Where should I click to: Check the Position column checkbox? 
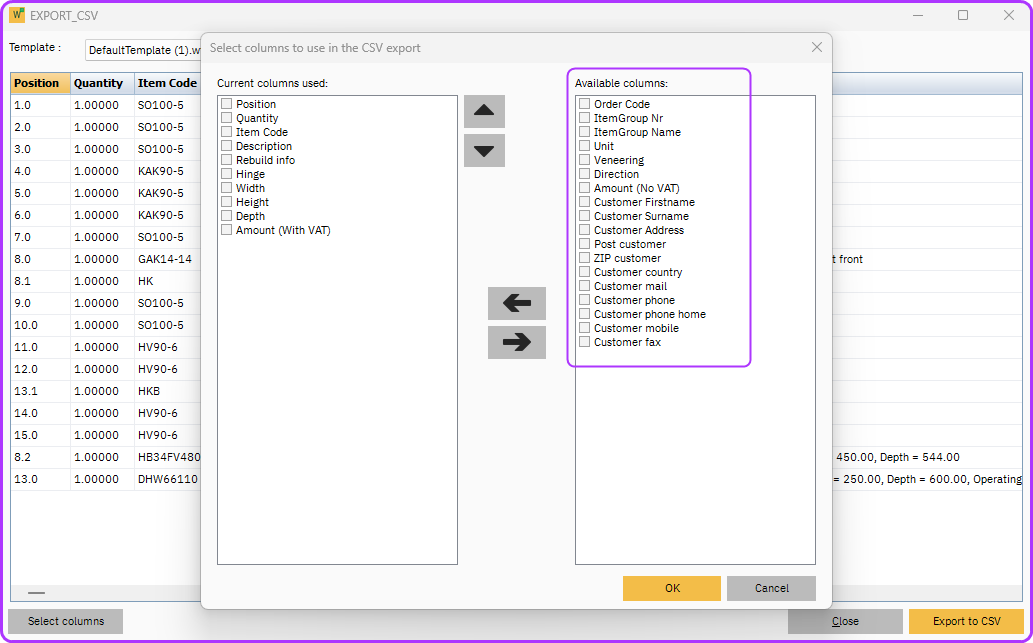click(x=228, y=104)
